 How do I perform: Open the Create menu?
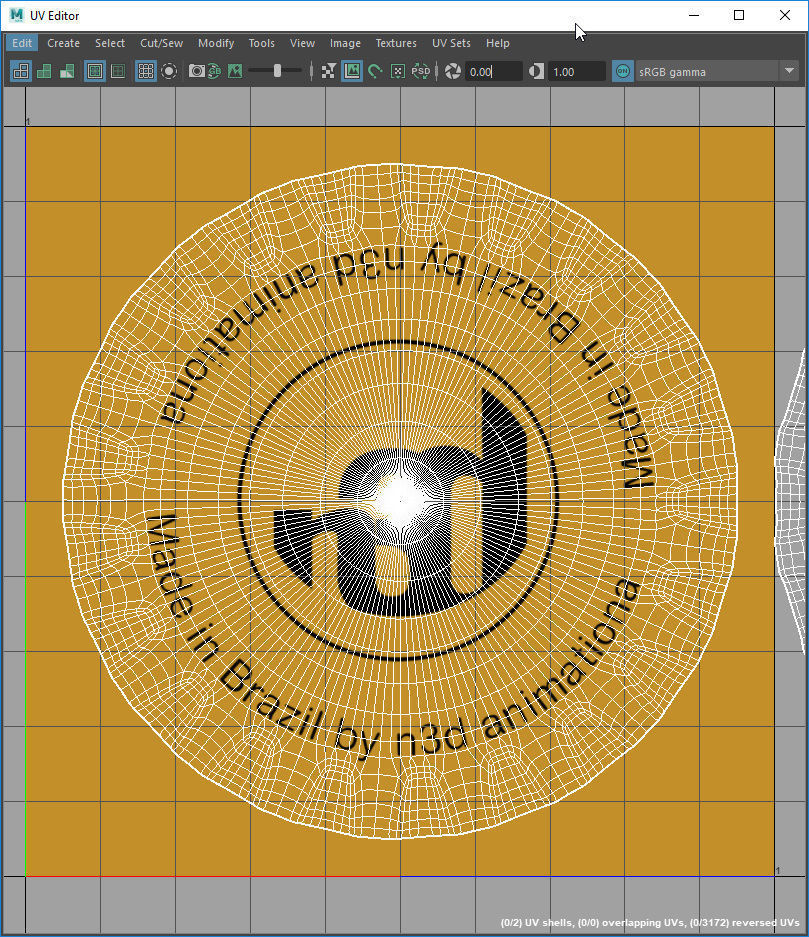[63, 43]
